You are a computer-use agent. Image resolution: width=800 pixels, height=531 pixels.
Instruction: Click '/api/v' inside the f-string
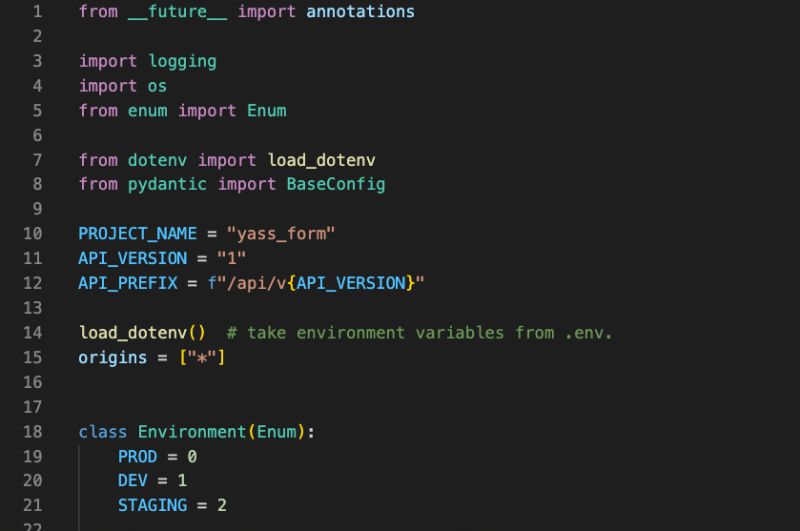[x=257, y=283]
